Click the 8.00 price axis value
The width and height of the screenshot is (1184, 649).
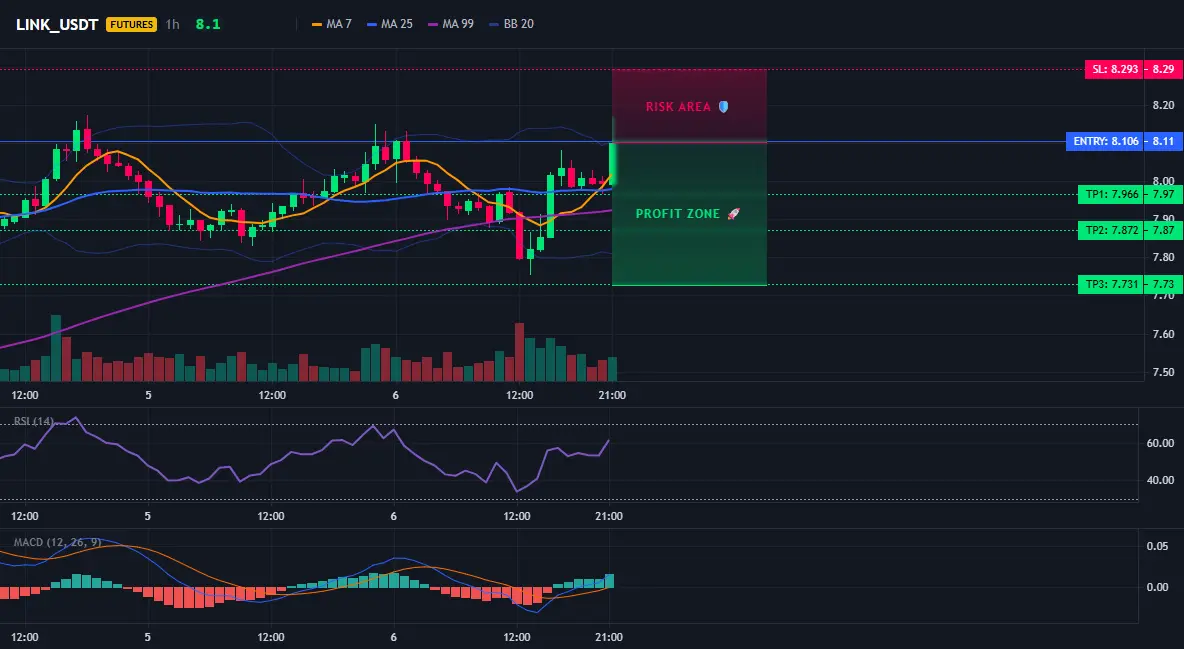[1164, 181]
